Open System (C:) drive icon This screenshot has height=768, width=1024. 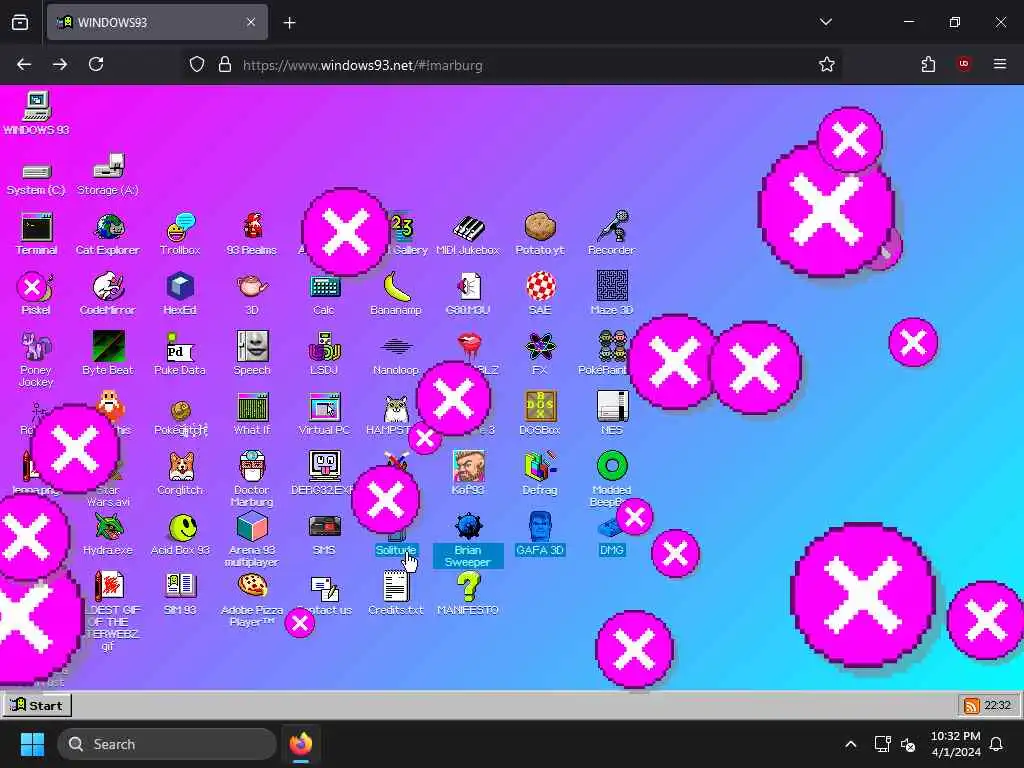pyautogui.click(x=37, y=172)
